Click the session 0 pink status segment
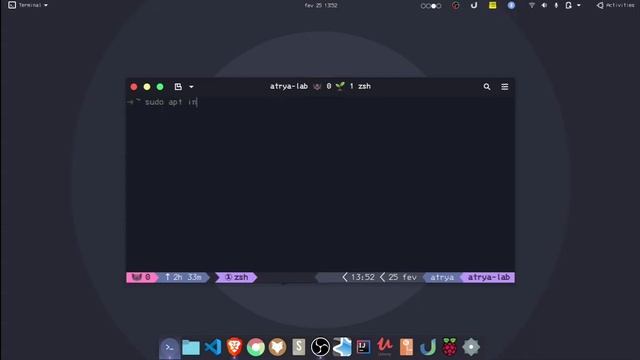Screen dimensions: 640x360 (x=141, y=277)
